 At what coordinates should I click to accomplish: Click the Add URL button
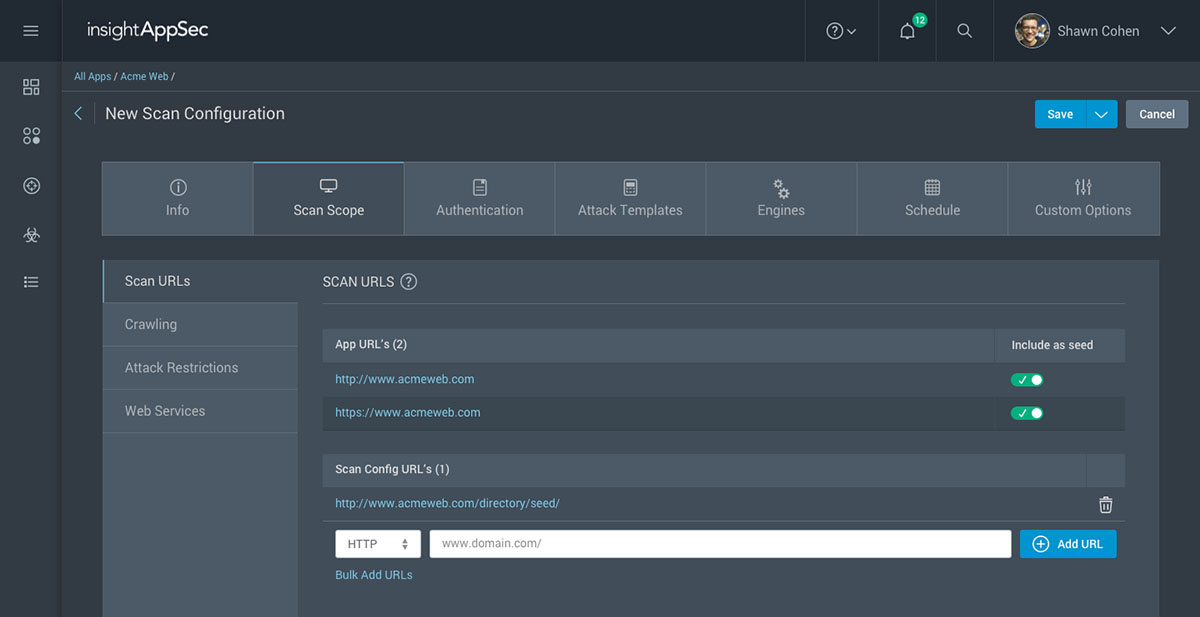click(x=1067, y=544)
